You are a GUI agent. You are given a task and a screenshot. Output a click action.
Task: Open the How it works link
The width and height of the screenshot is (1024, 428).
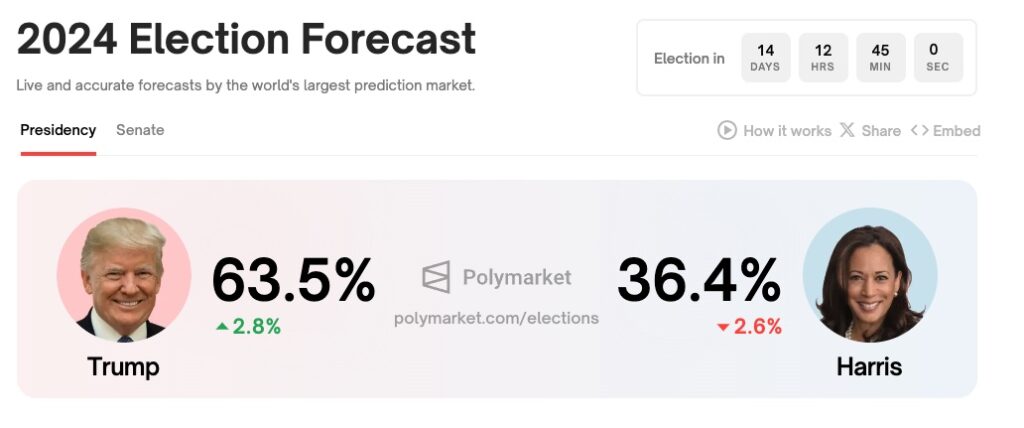(x=787, y=130)
